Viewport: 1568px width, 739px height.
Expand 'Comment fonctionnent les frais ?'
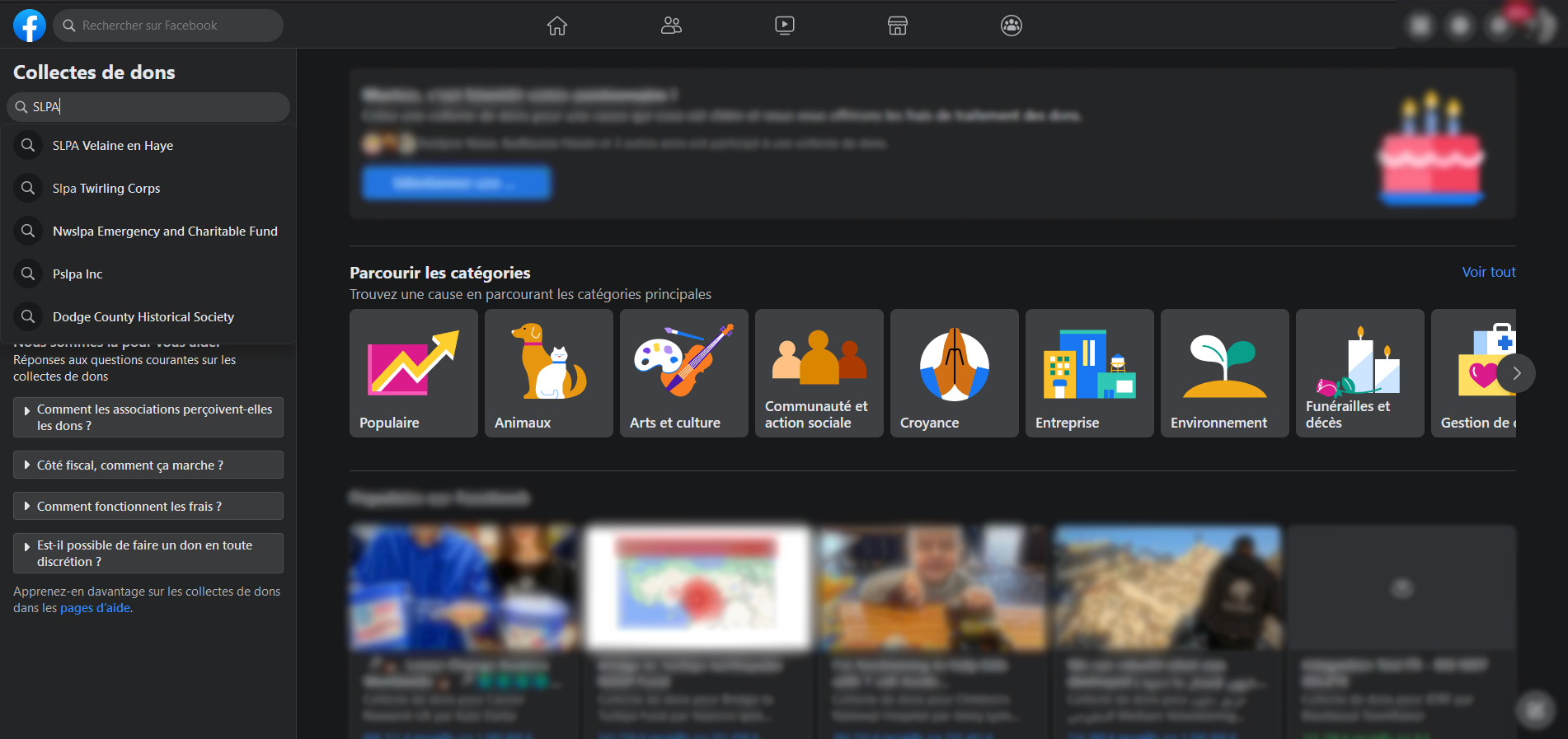pos(148,507)
